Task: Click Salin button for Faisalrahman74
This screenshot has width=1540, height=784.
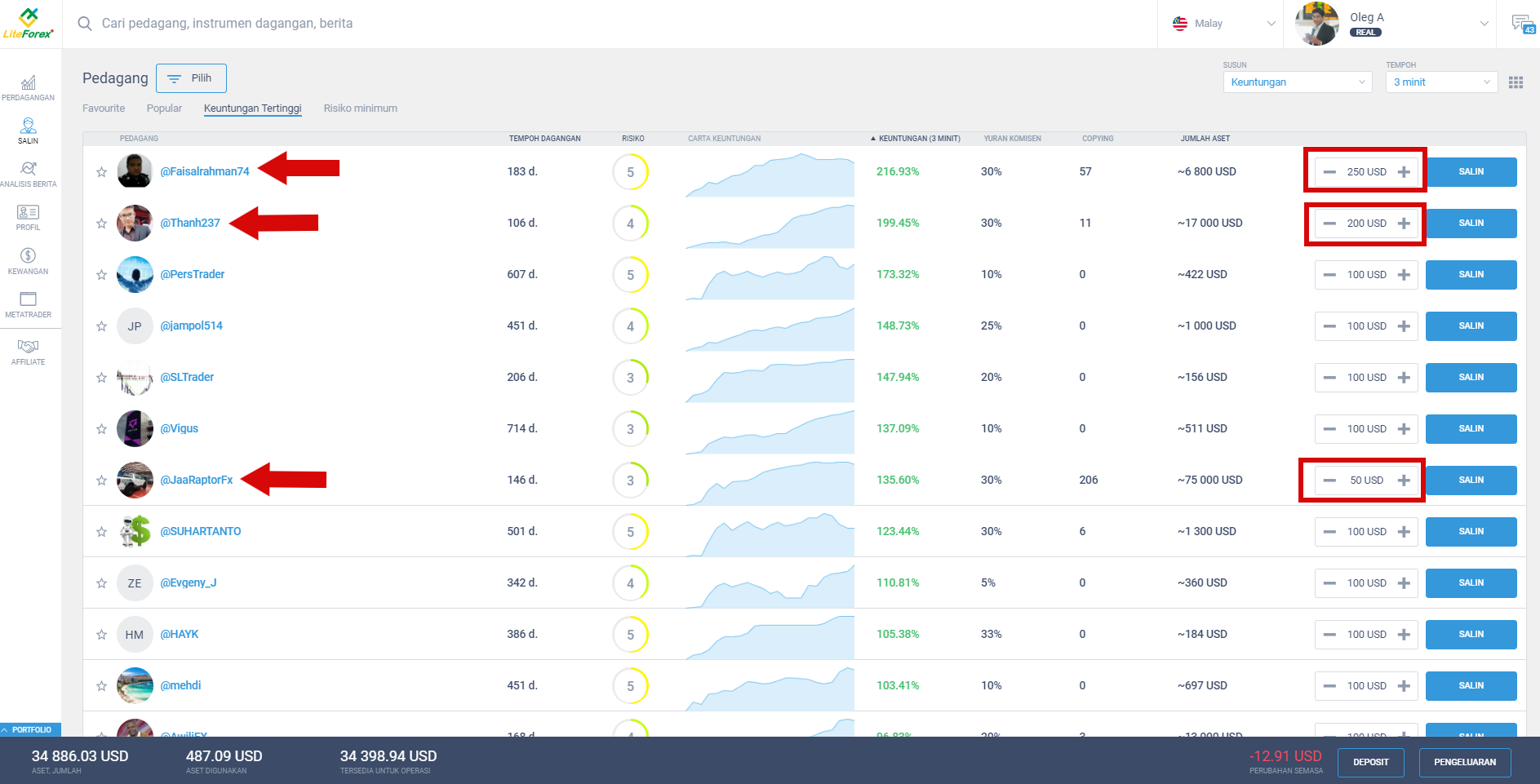Action: [1471, 172]
